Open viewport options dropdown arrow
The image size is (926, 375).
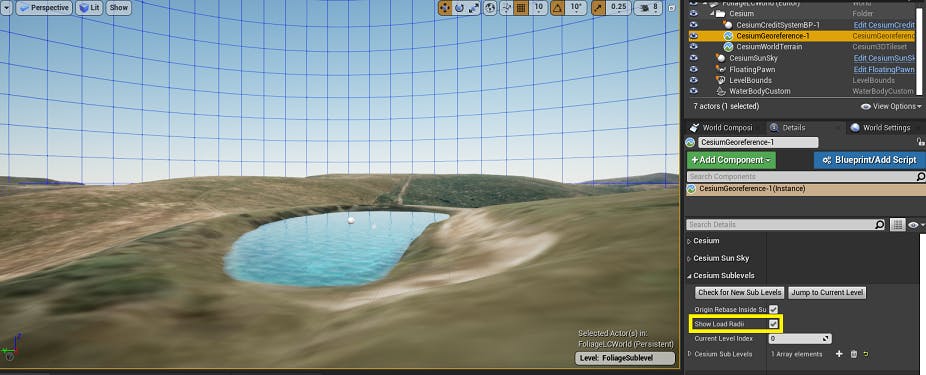coord(5,8)
